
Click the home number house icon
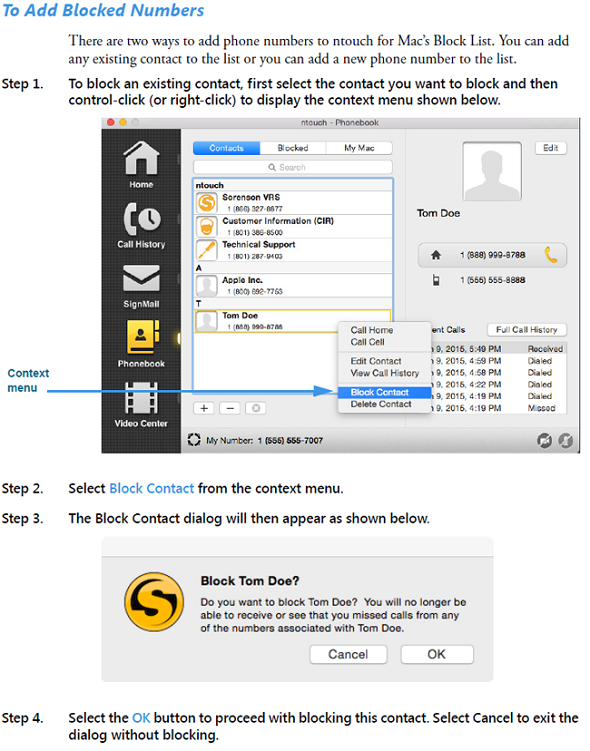click(x=436, y=255)
